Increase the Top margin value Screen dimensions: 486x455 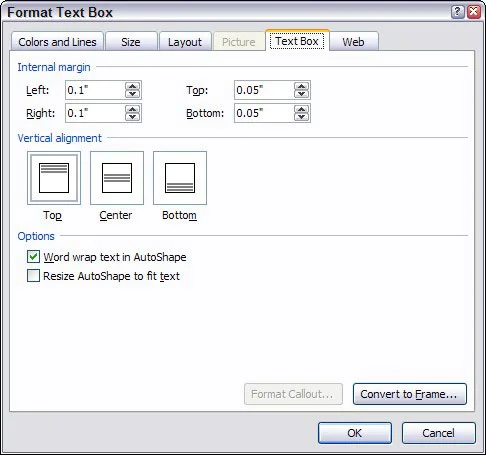click(x=302, y=86)
